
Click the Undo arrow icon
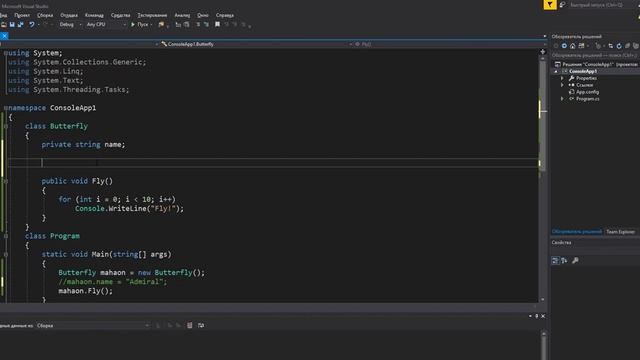tap(31, 25)
